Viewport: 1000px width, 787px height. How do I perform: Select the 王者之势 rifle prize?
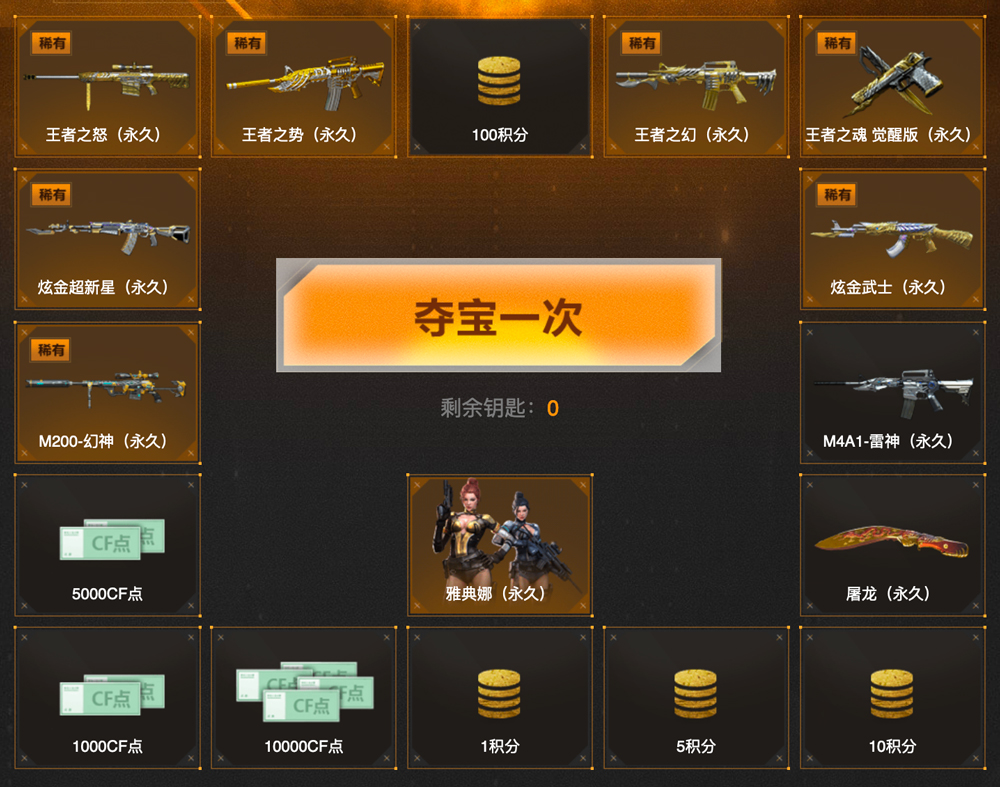[x=304, y=87]
